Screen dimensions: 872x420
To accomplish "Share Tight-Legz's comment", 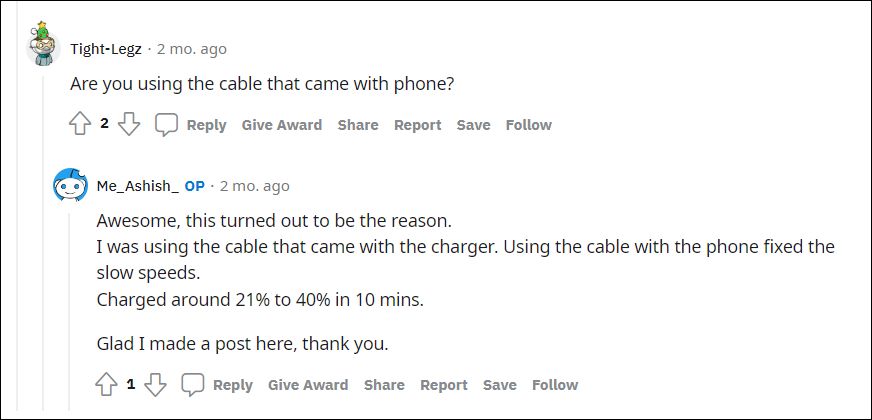I will [x=358, y=125].
